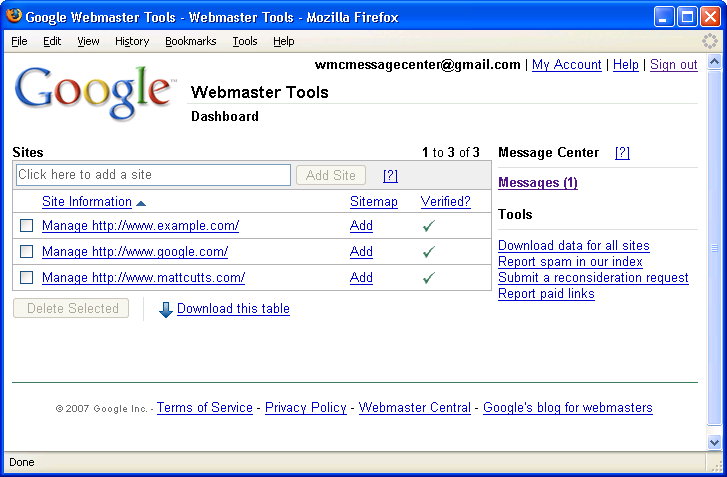Open Manage http://www.mattcutts.com/
The width and height of the screenshot is (727, 477).
click(143, 278)
